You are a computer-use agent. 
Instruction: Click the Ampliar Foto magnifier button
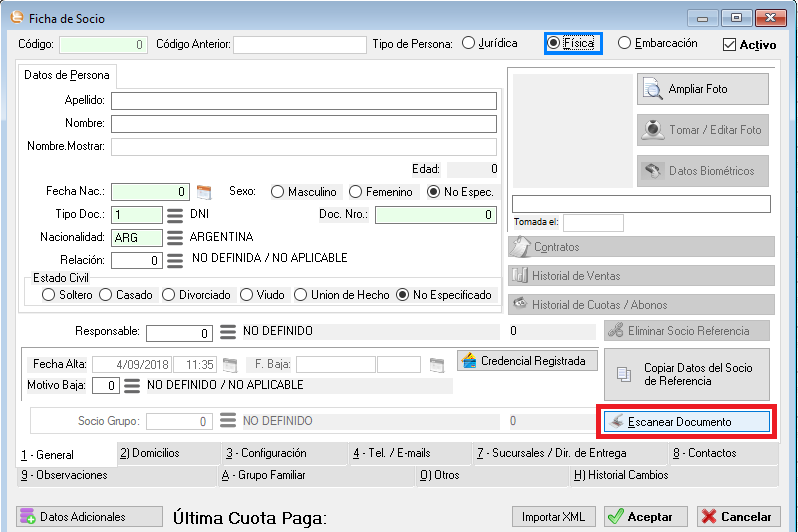pos(702,89)
